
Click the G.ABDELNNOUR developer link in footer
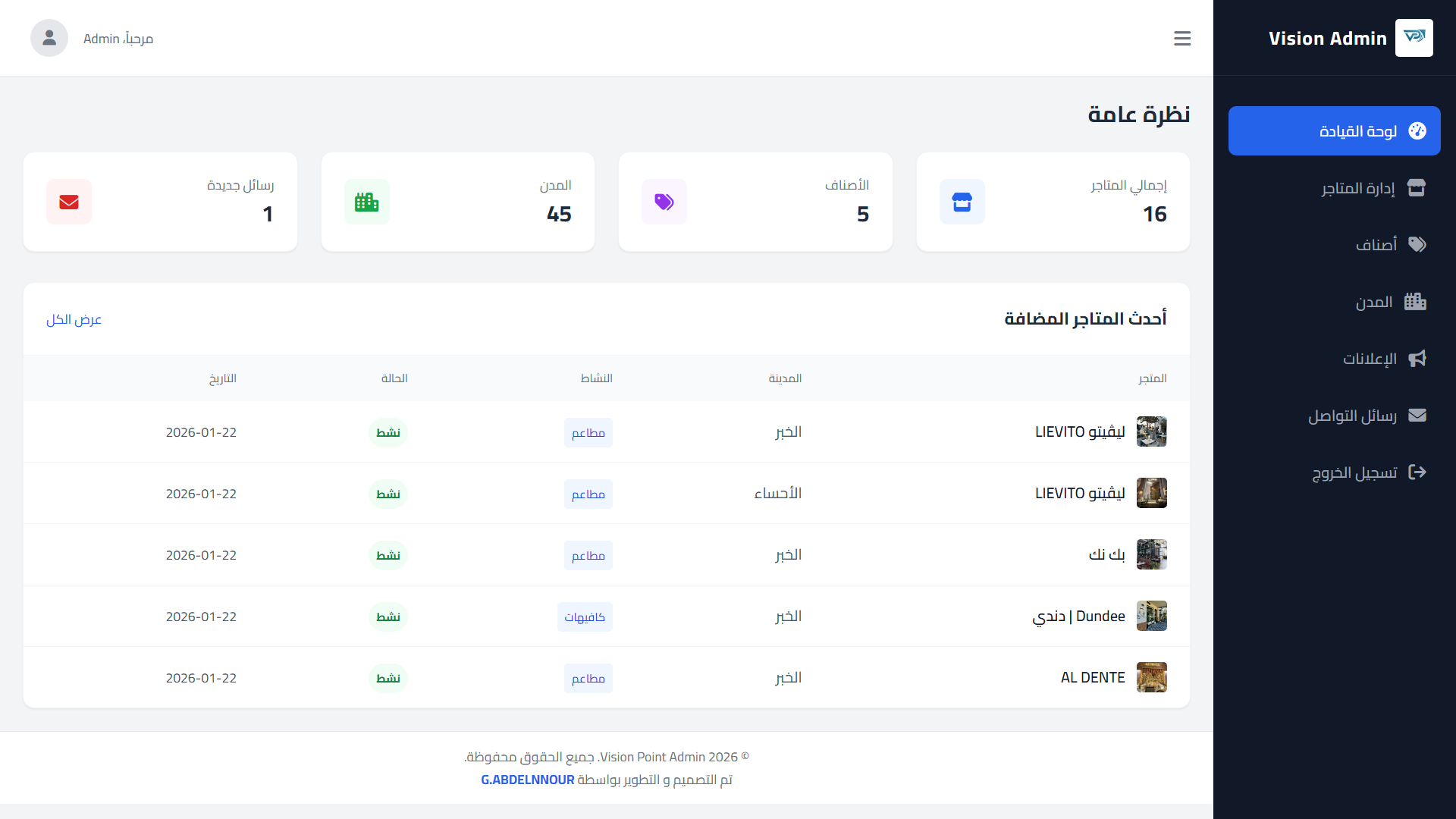click(x=527, y=780)
